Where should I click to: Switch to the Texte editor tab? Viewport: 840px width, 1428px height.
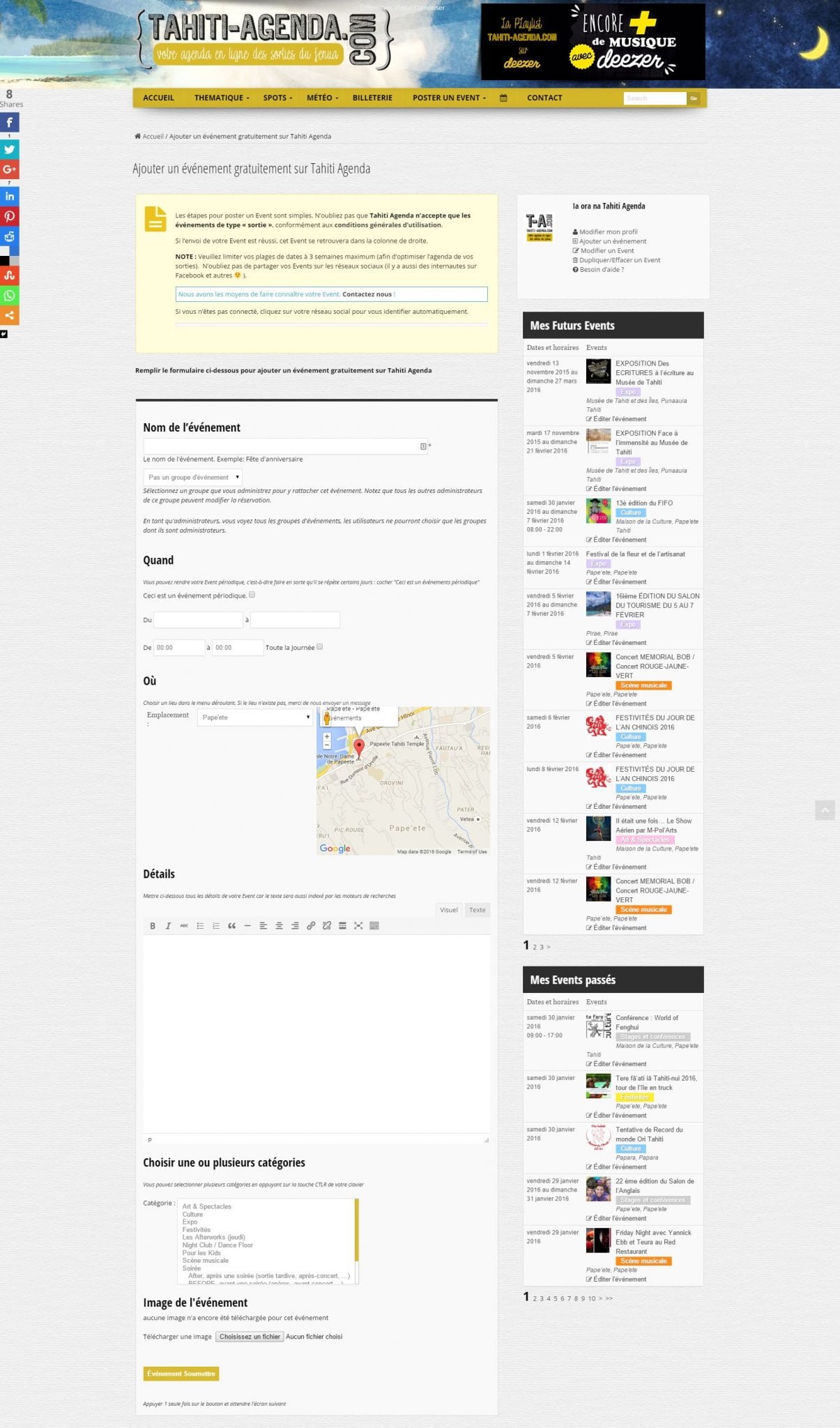point(477,910)
